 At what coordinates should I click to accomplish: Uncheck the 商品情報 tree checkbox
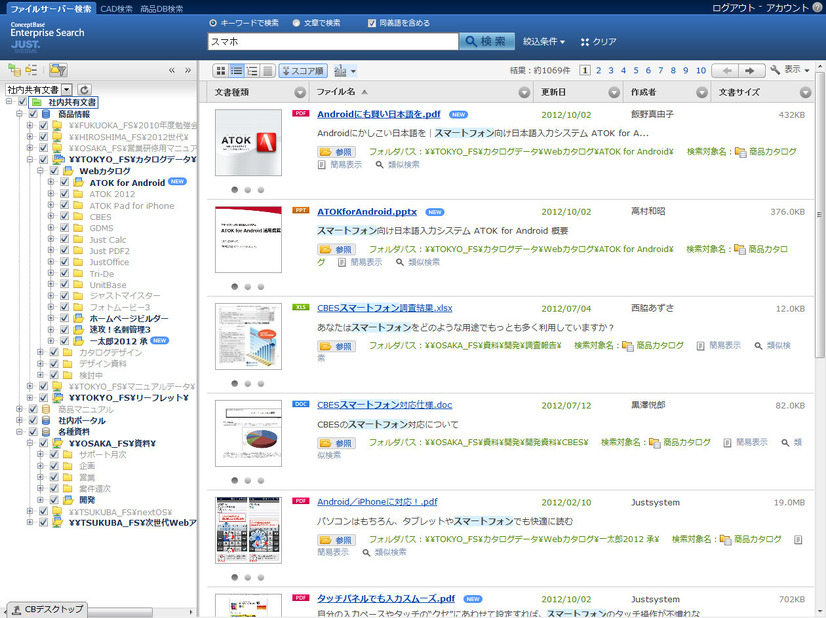tap(33, 114)
